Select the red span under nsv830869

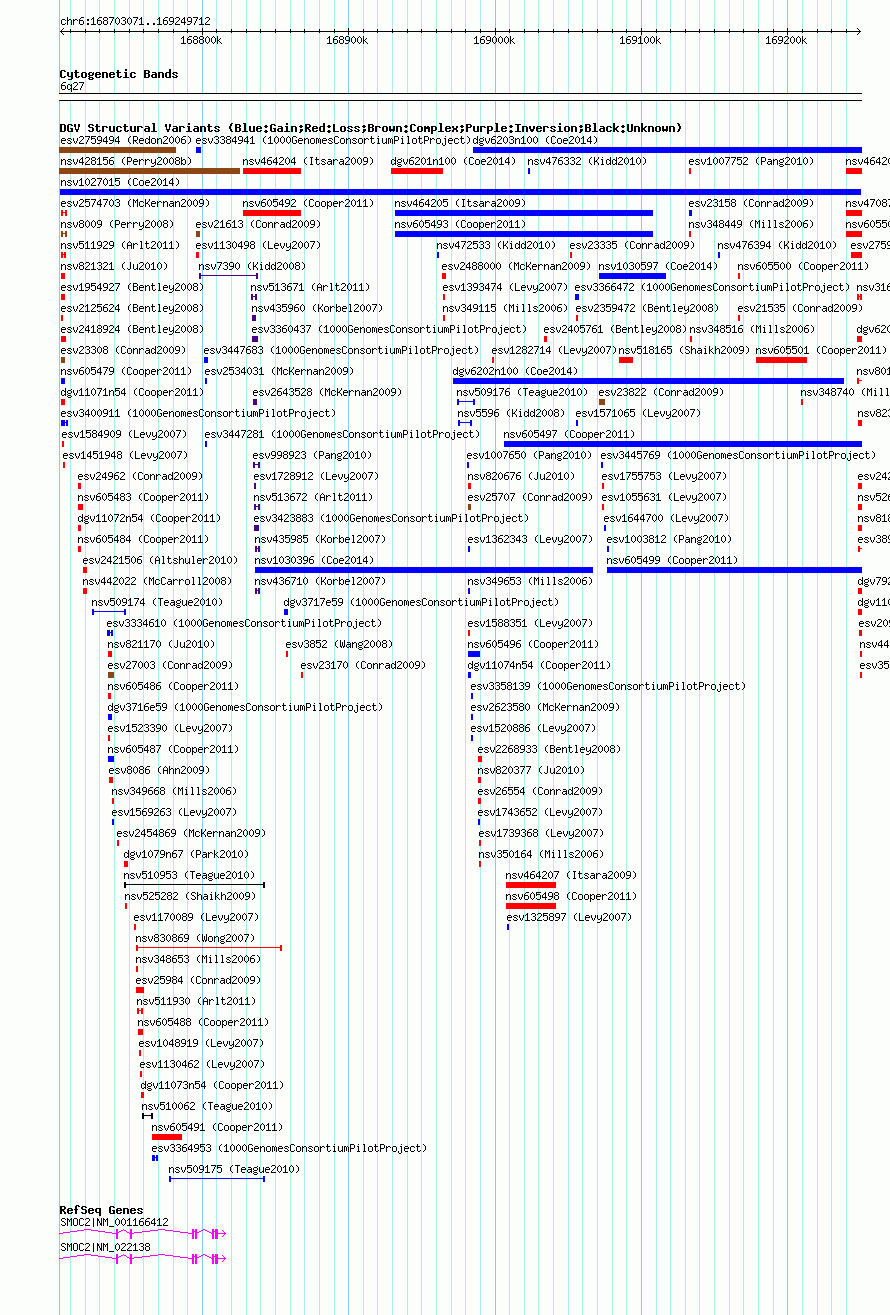pyautogui.click(x=209, y=948)
